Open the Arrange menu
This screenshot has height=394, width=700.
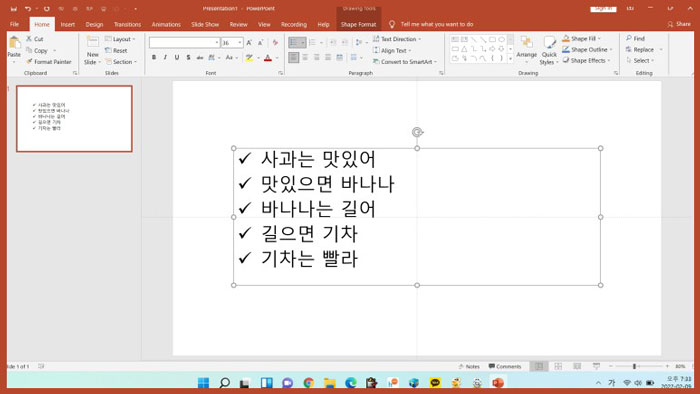click(526, 48)
